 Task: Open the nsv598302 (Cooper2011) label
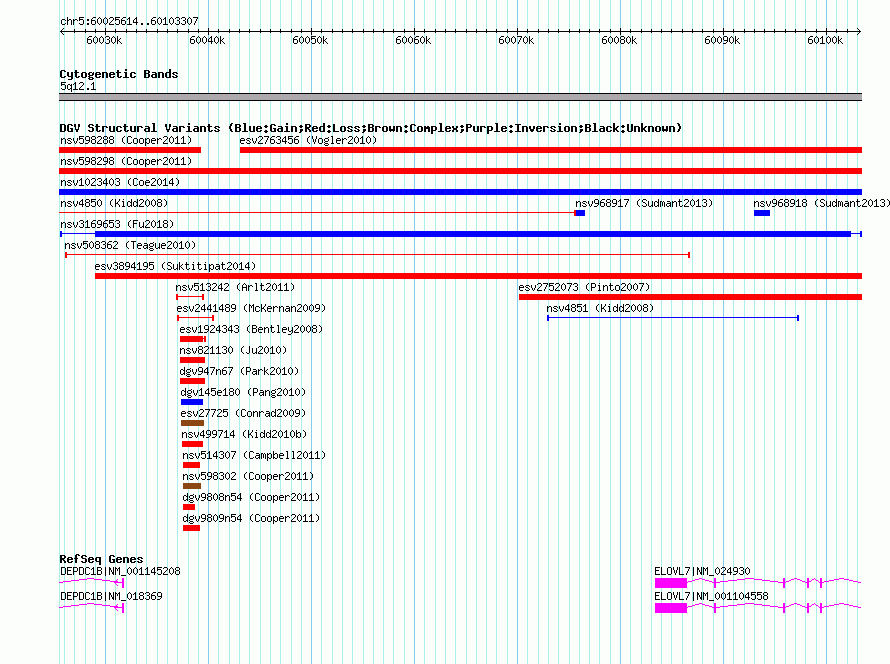pyautogui.click(x=248, y=476)
